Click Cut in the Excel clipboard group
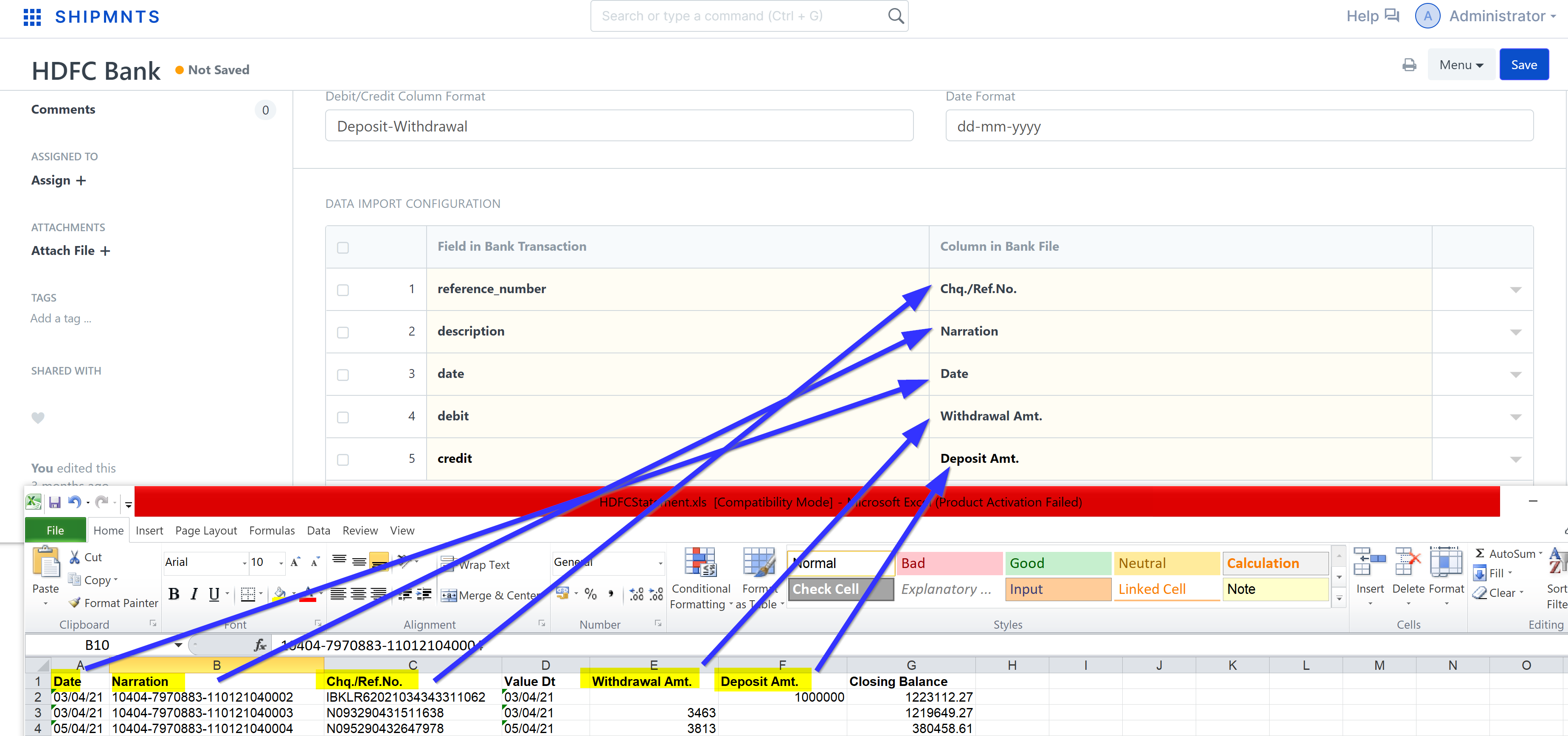1568x736 pixels. click(85, 557)
